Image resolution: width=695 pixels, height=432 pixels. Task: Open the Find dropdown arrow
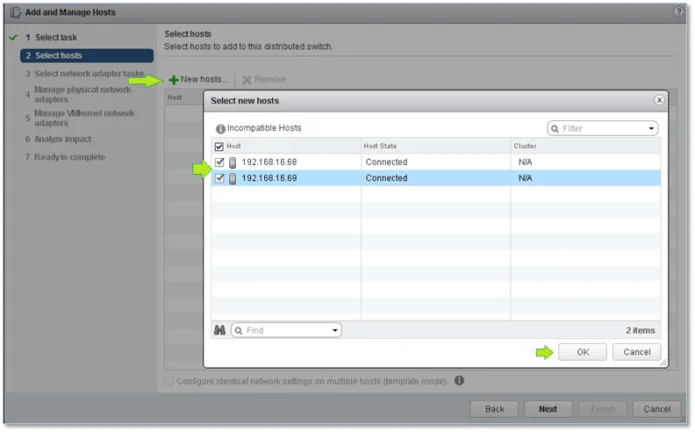pyautogui.click(x=335, y=331)
